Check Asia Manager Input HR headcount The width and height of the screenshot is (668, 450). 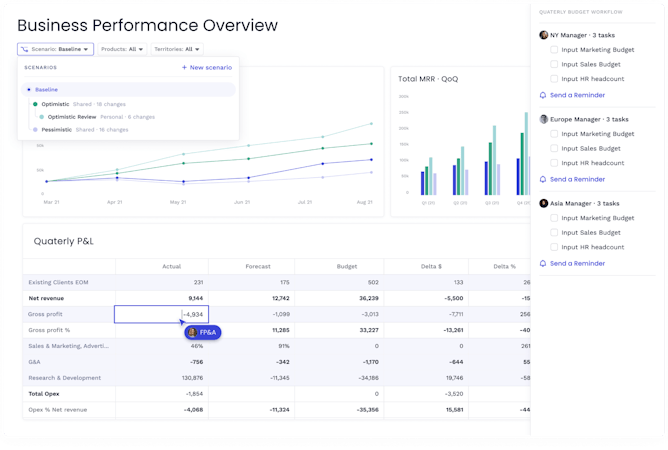pyautogui.click(x=554, y=247)
